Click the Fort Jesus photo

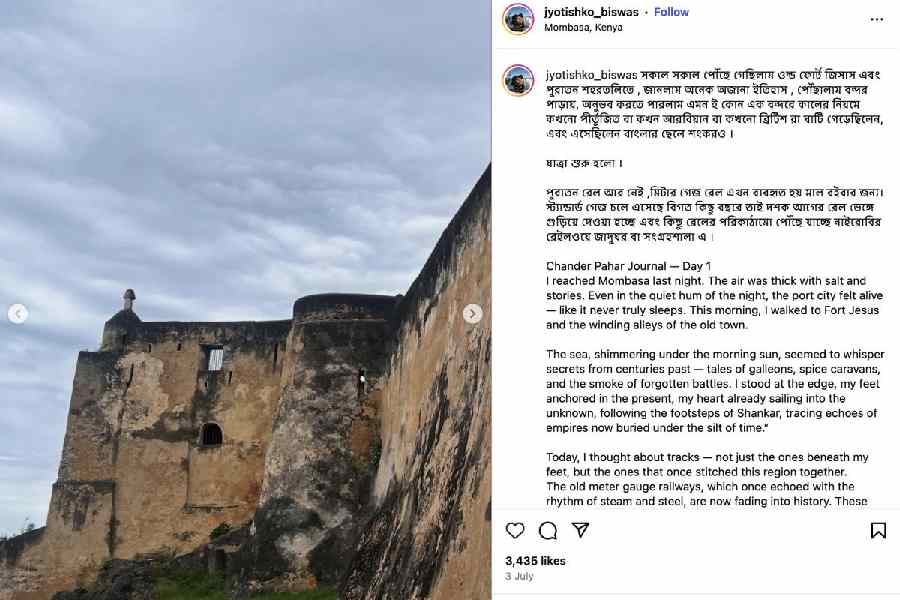246,300
